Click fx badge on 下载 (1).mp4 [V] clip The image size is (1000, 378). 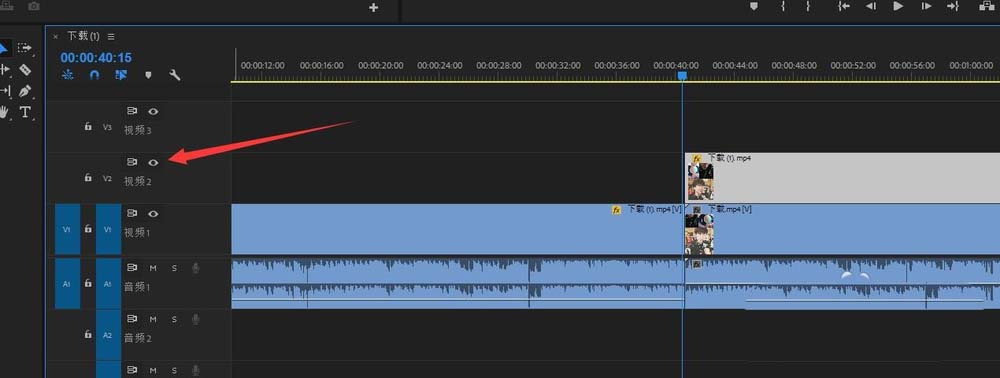tap(616, 209)
